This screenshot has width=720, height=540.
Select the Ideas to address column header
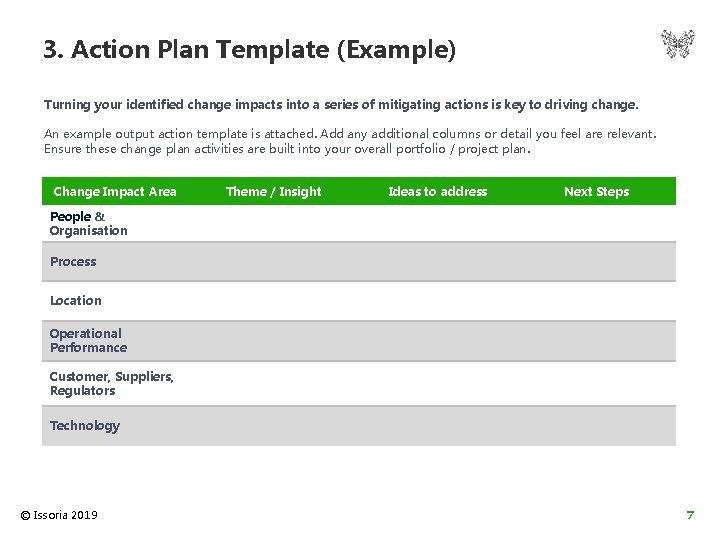click(437, 192)
